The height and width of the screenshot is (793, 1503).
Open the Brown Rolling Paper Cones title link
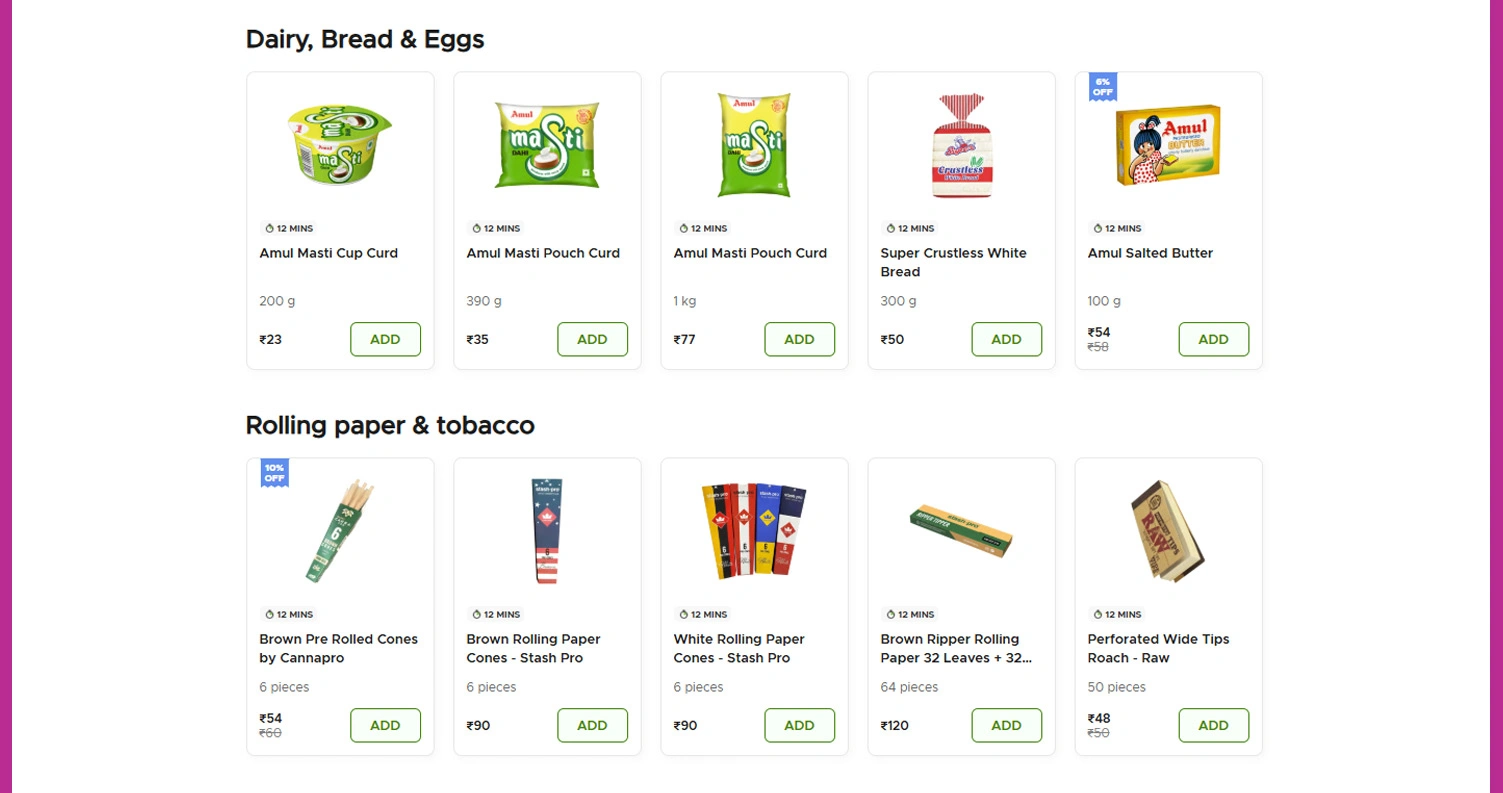click(x=533, y=648)
